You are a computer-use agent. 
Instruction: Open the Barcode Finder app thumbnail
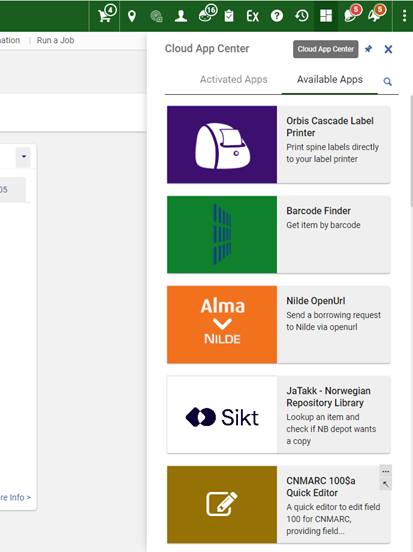[222, 235]
